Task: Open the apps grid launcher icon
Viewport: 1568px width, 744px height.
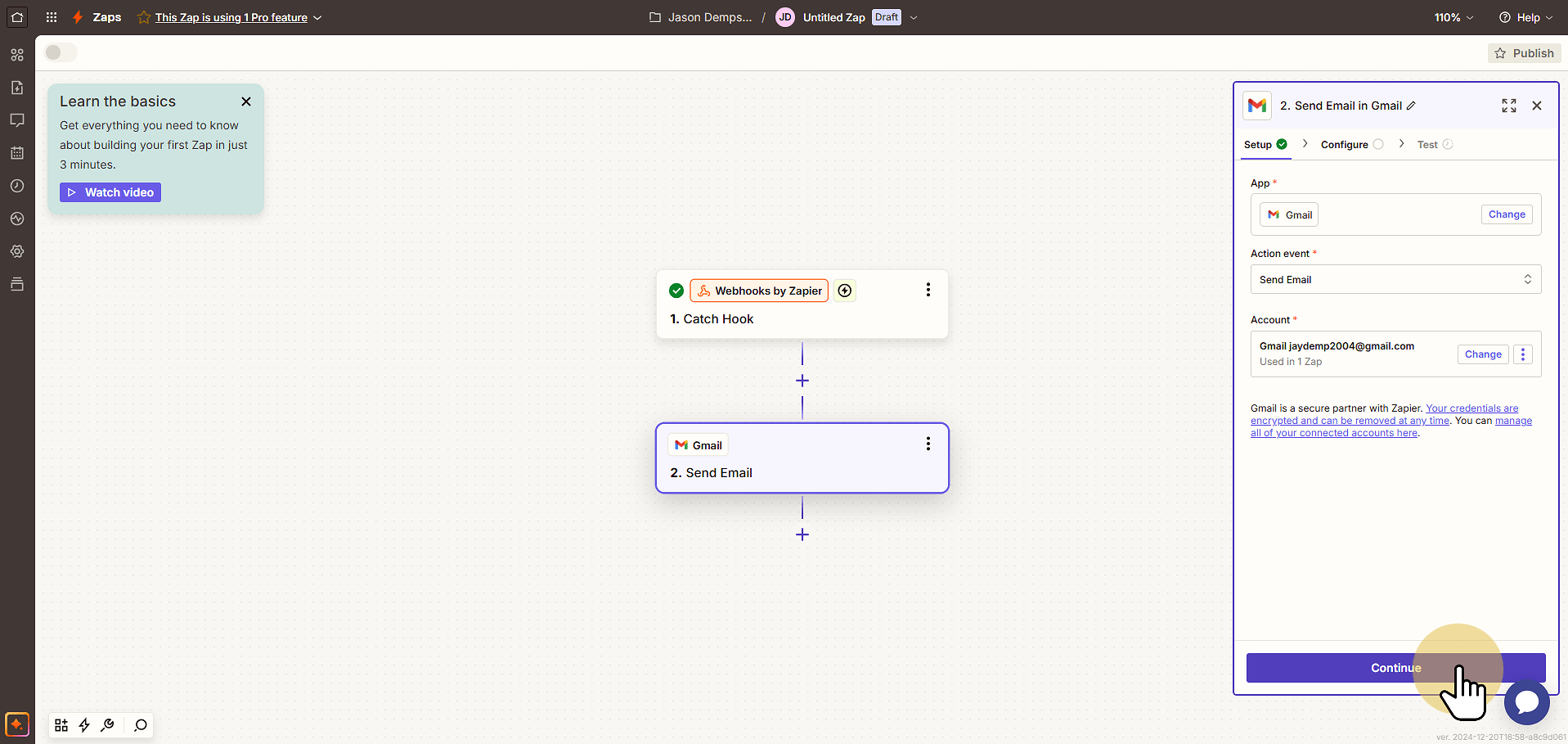Action: [52, 17]
